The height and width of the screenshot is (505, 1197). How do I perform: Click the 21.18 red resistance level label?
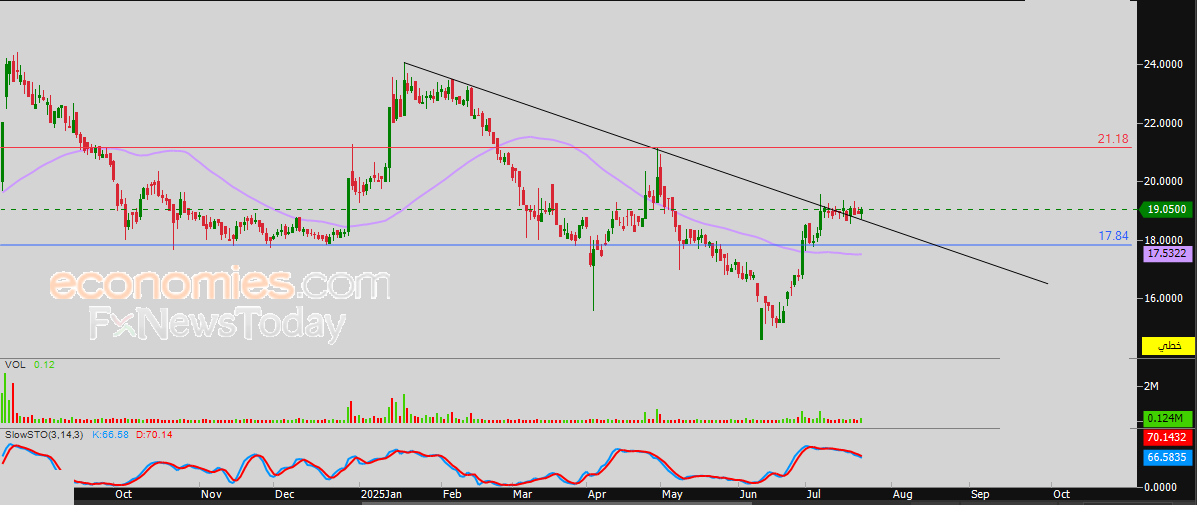[1113, 140]
